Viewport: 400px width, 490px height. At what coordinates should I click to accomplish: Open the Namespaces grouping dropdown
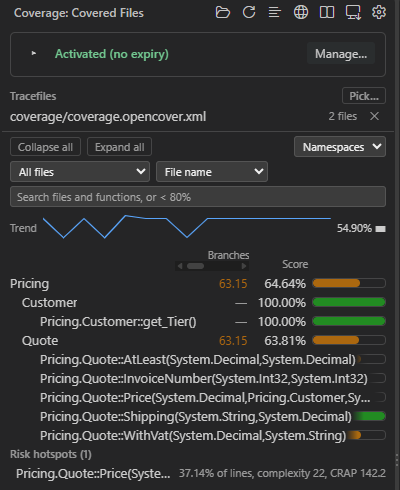click(x=340, y=147)
